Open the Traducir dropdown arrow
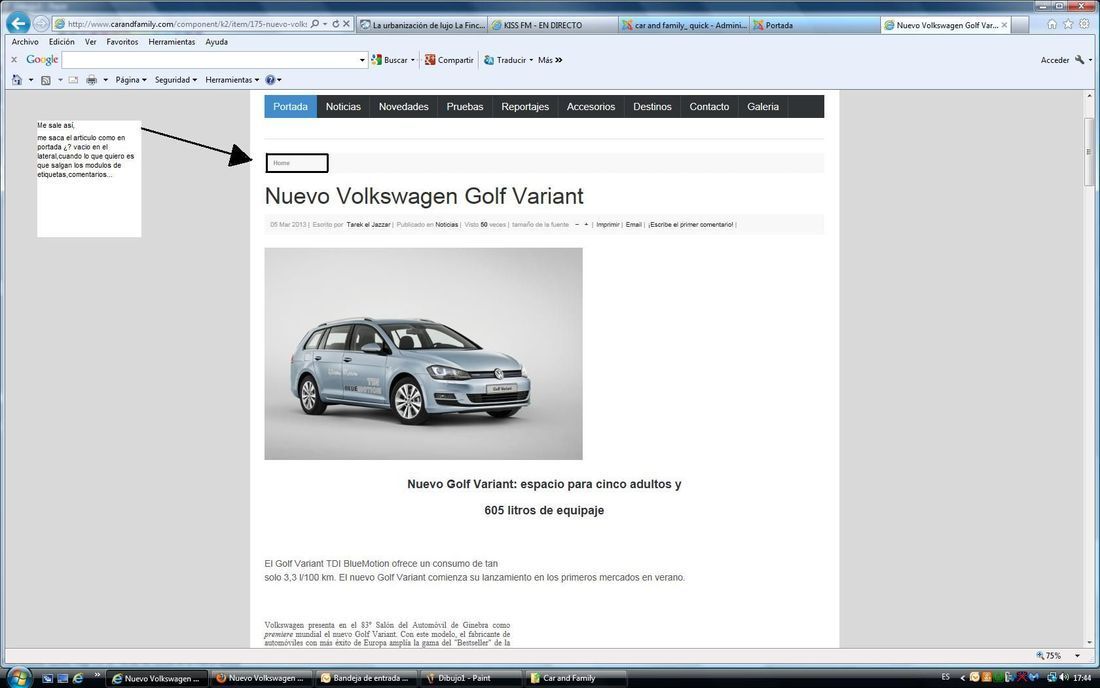The image size is (1100, 688). pyautogui.click(x=531, y=60)
